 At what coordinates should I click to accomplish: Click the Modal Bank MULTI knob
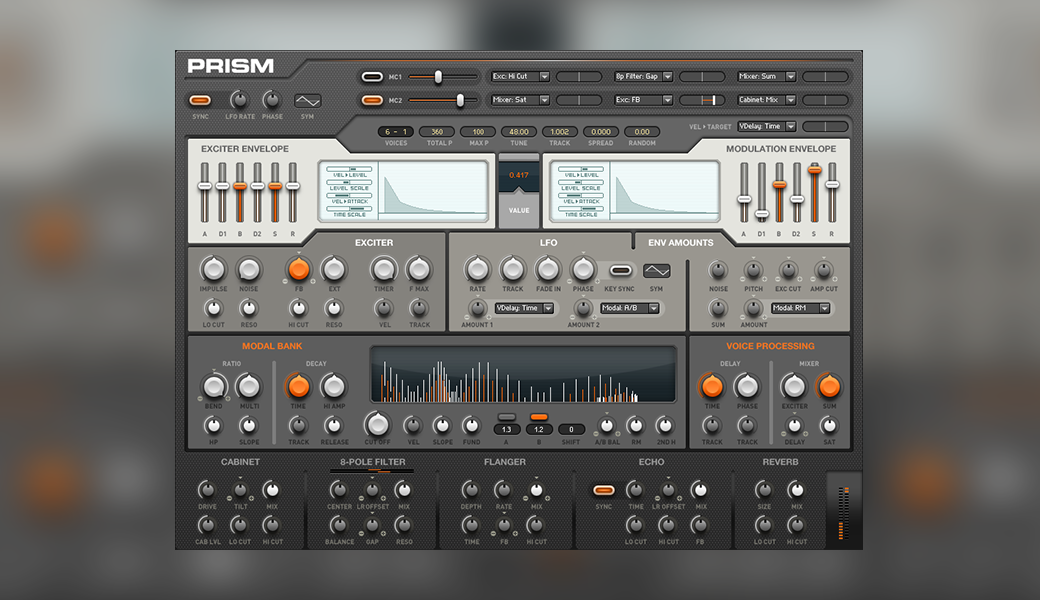point(249,386)
